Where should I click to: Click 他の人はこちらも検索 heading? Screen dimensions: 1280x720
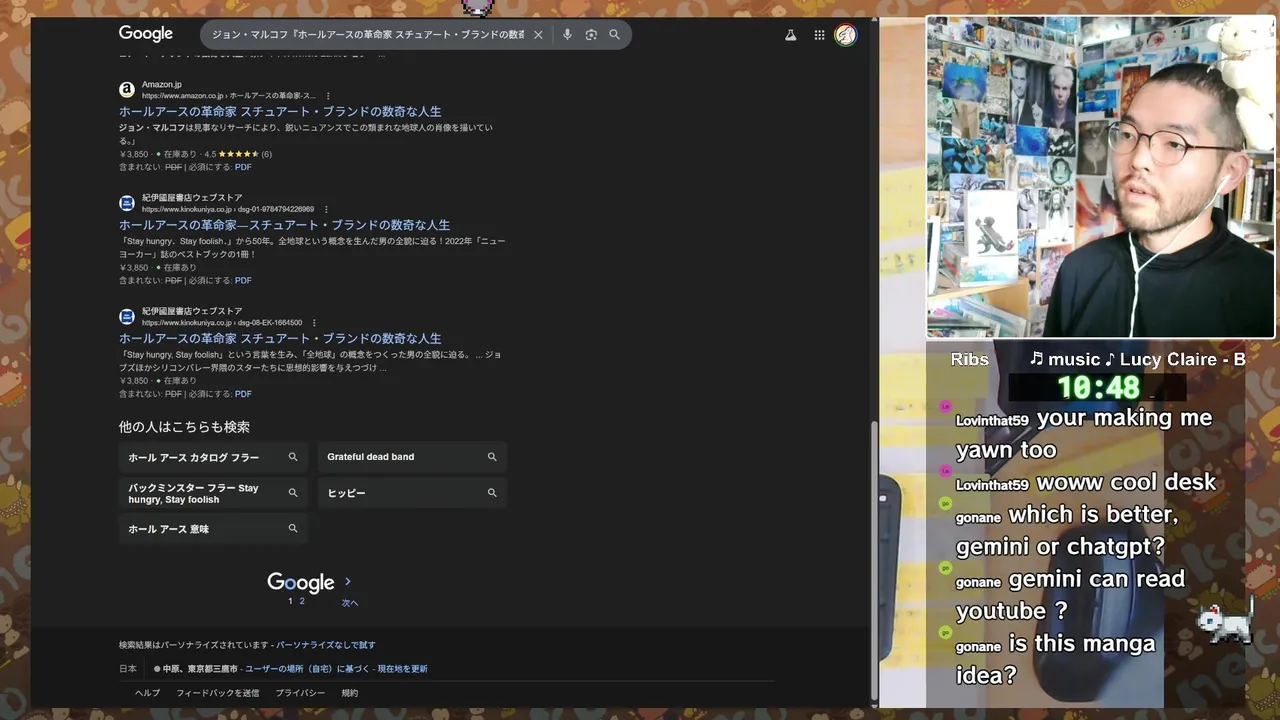184,427
